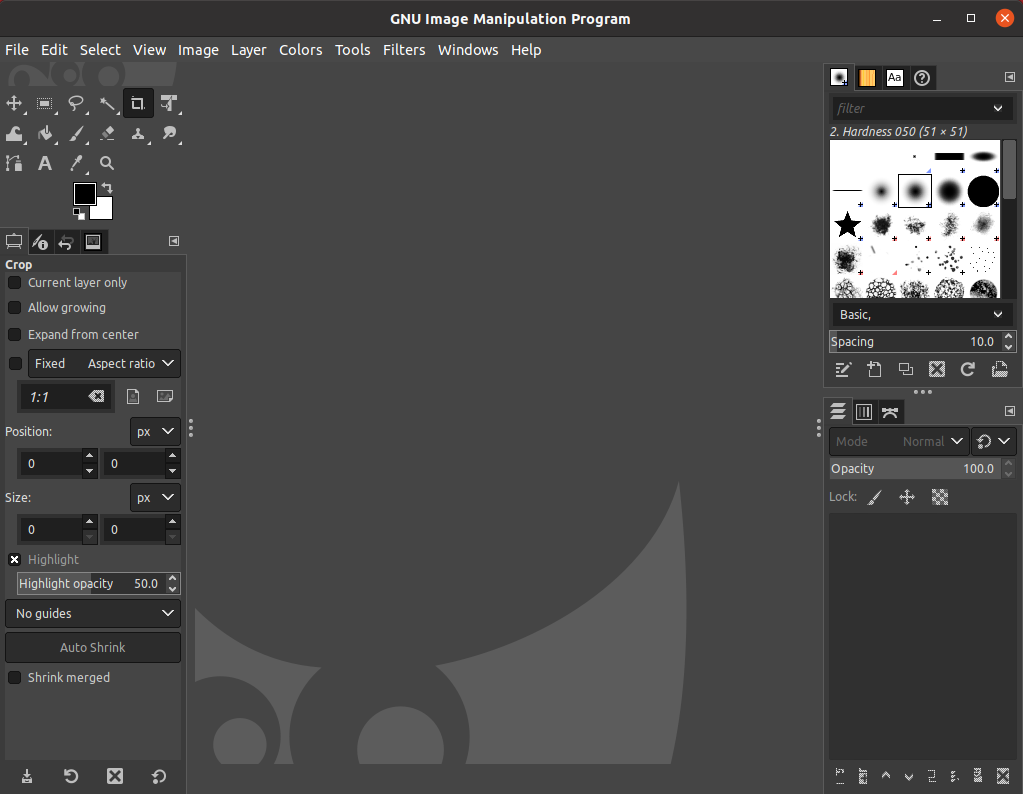Choose the Eraser tool
This screenshot has height=794, width=1023.
pos(107,133)
